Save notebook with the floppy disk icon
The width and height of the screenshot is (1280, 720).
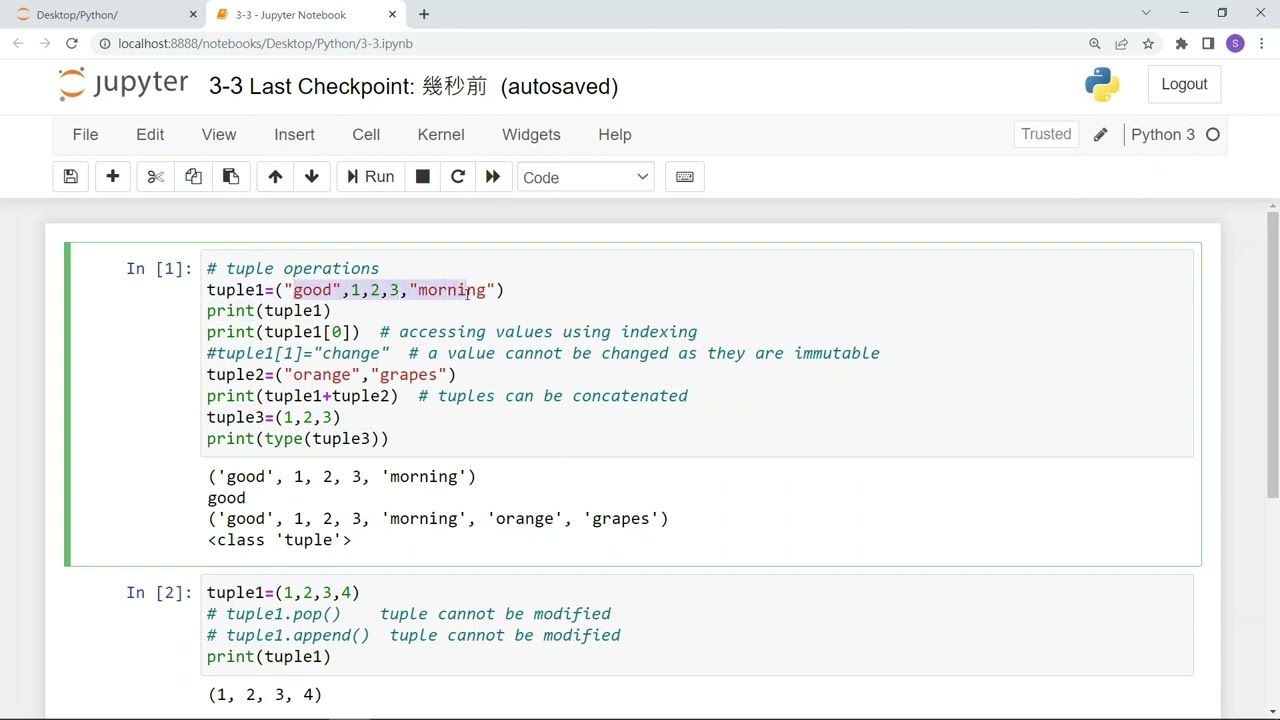70,177
